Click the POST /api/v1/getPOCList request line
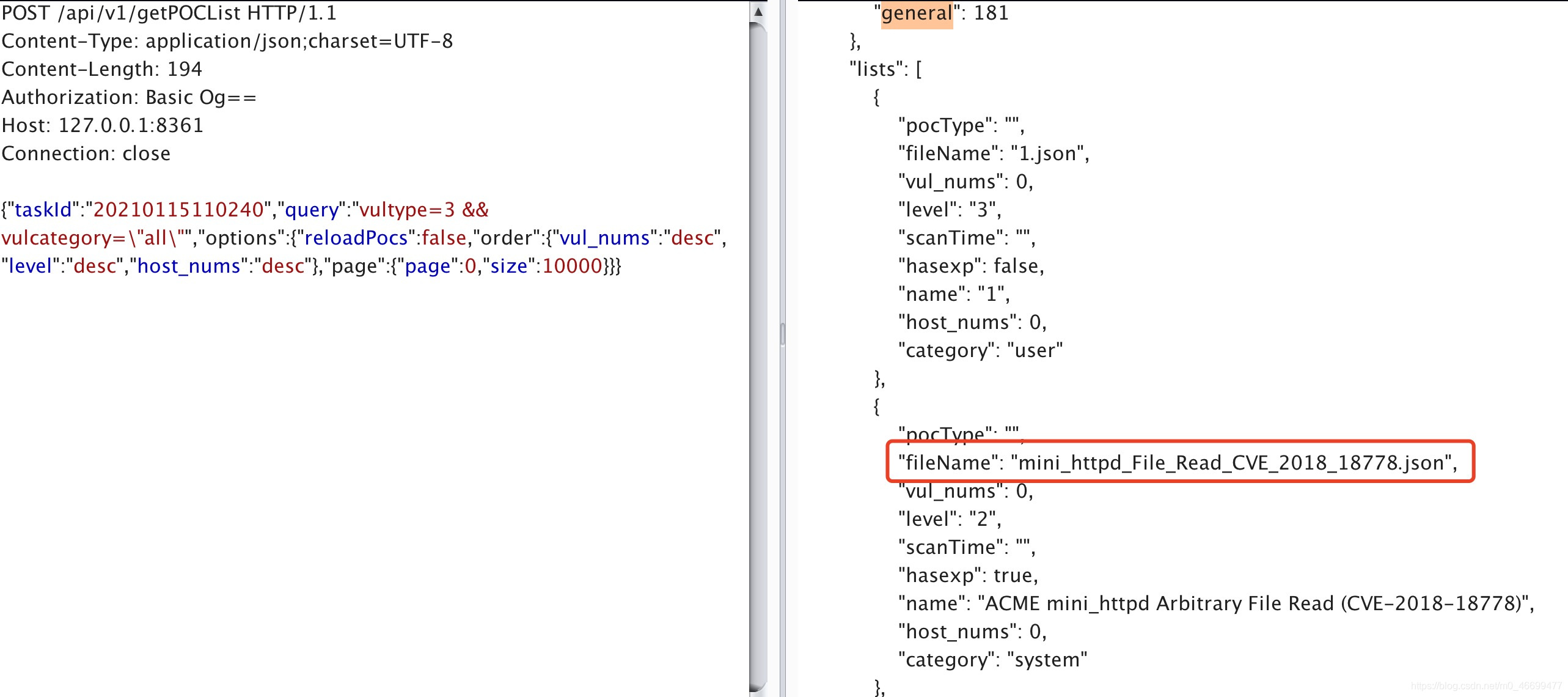 click(169, 13)
